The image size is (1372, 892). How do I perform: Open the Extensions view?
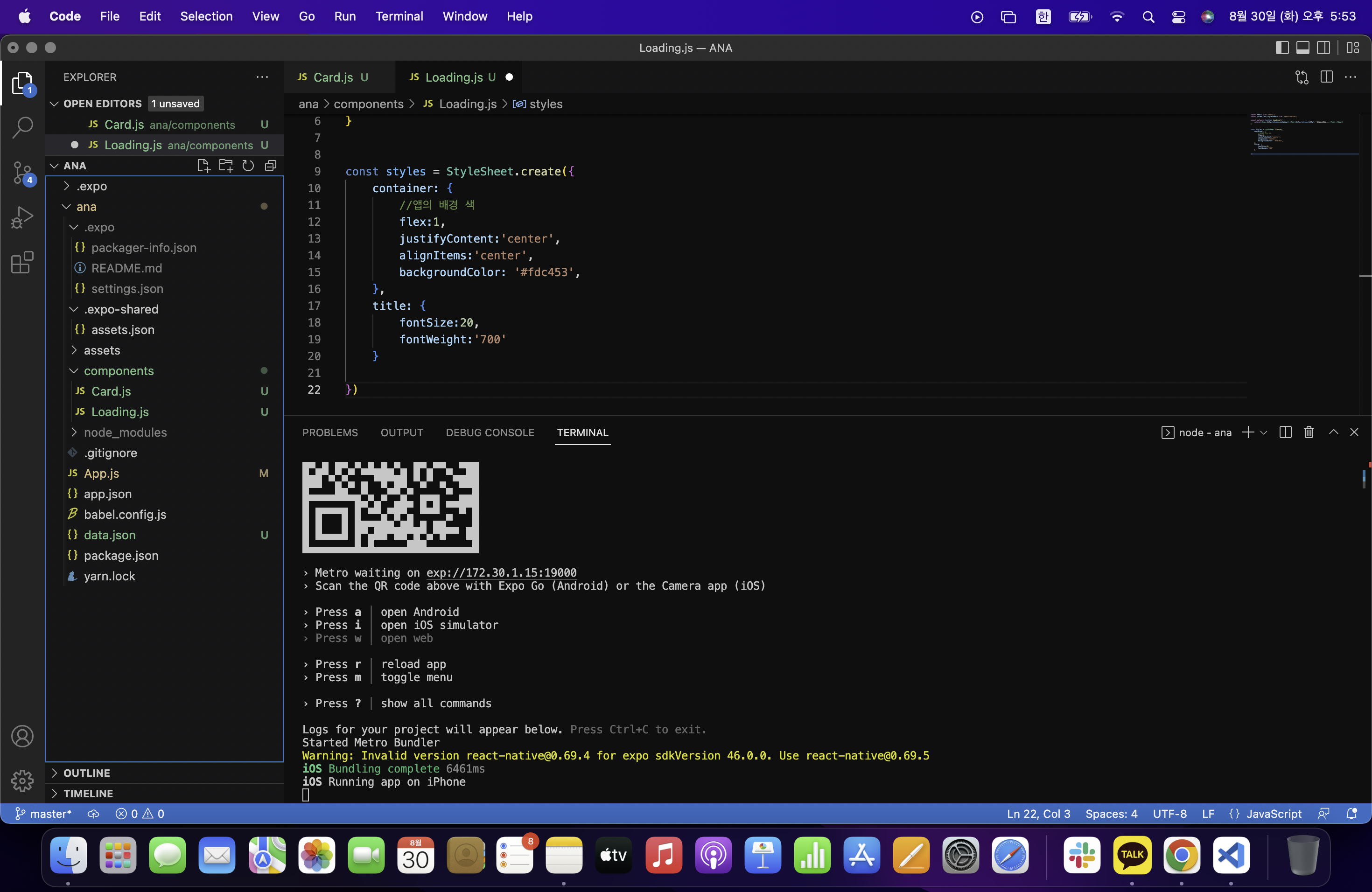pyautogui.click(x=22, y=262)
